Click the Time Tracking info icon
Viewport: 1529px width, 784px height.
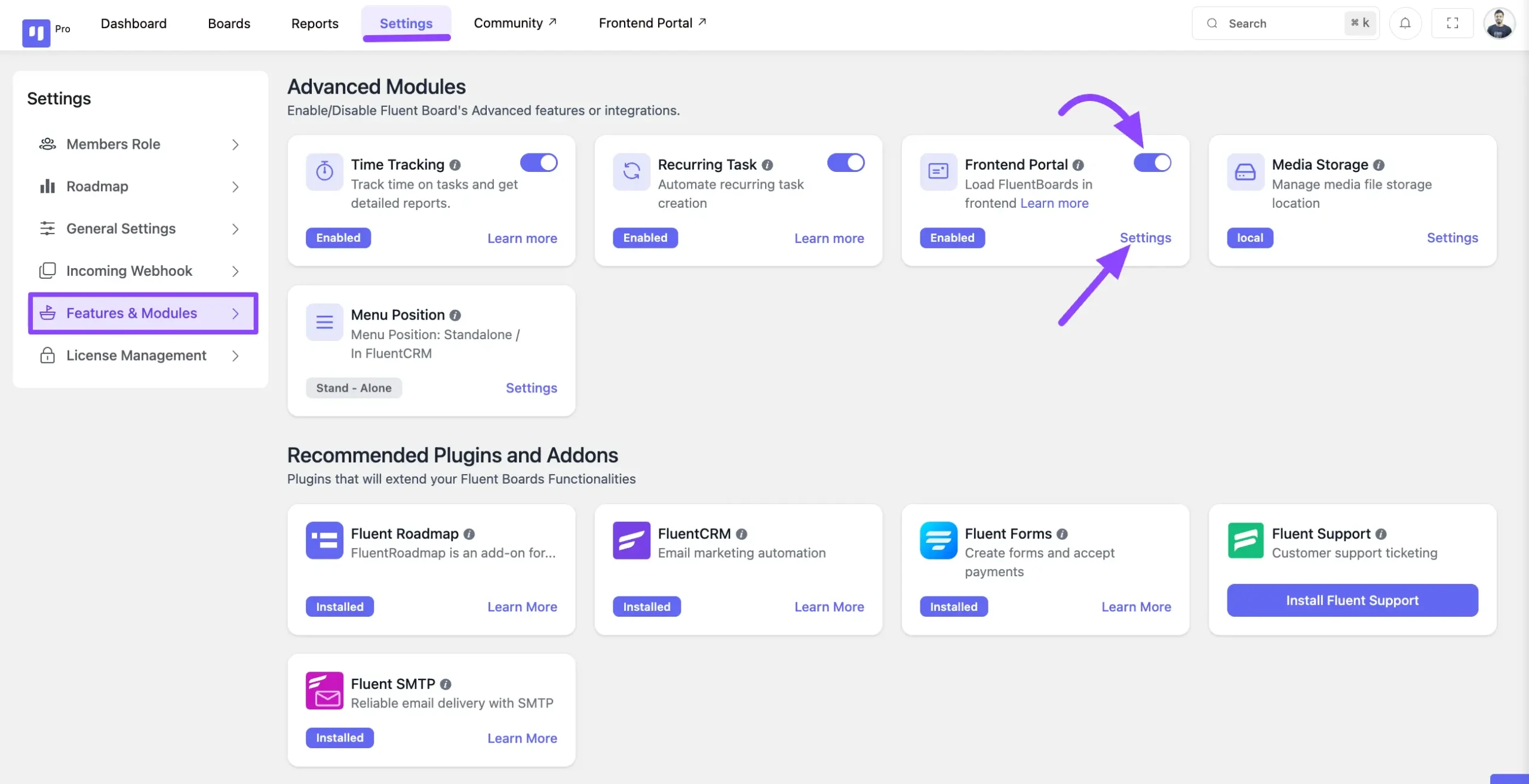coord(455,165)
